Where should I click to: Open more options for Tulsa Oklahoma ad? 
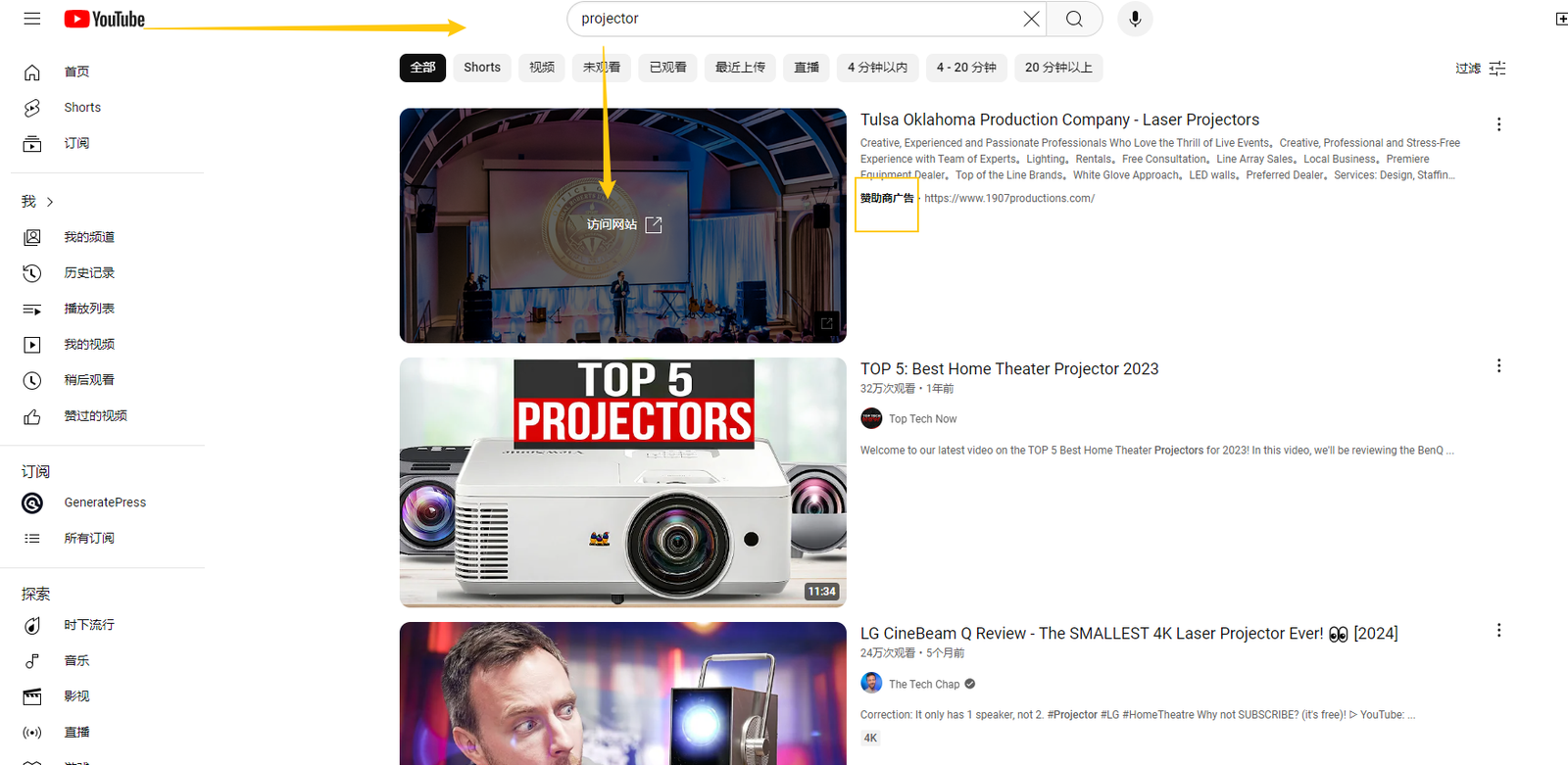pyautogui.click(x=1498, y=124)
